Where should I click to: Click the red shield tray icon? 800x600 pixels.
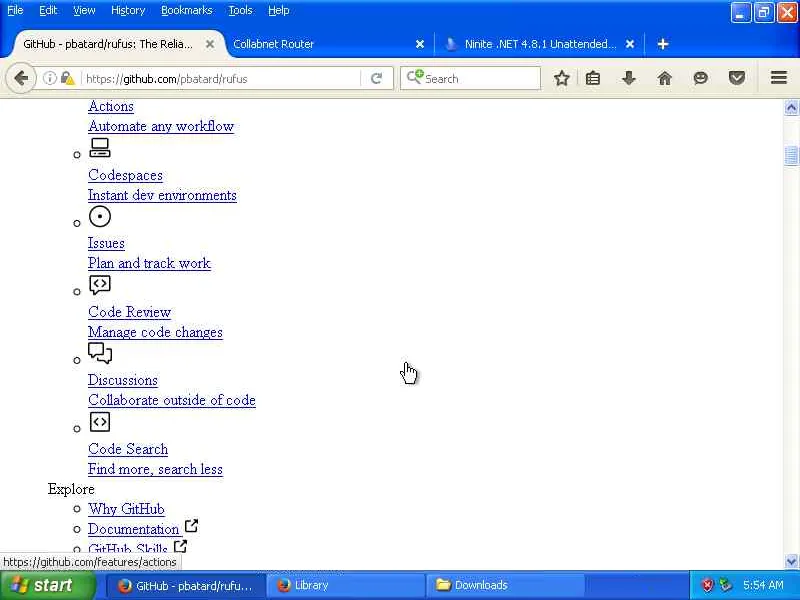click(708, 585)
